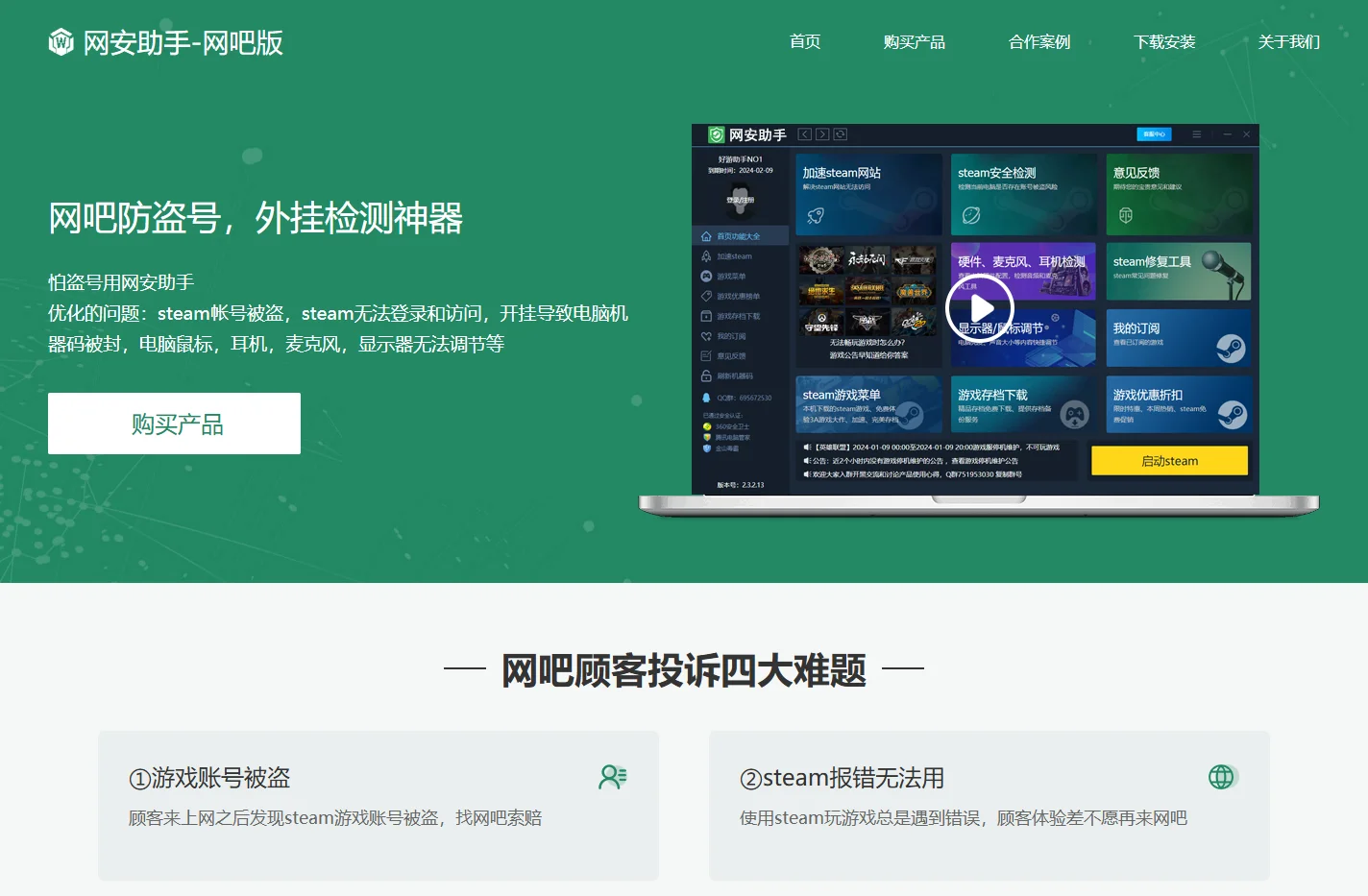Click the 金山毒霸 shield icon
Screen dimensions: 1368x896
click(x=707, y=448)
